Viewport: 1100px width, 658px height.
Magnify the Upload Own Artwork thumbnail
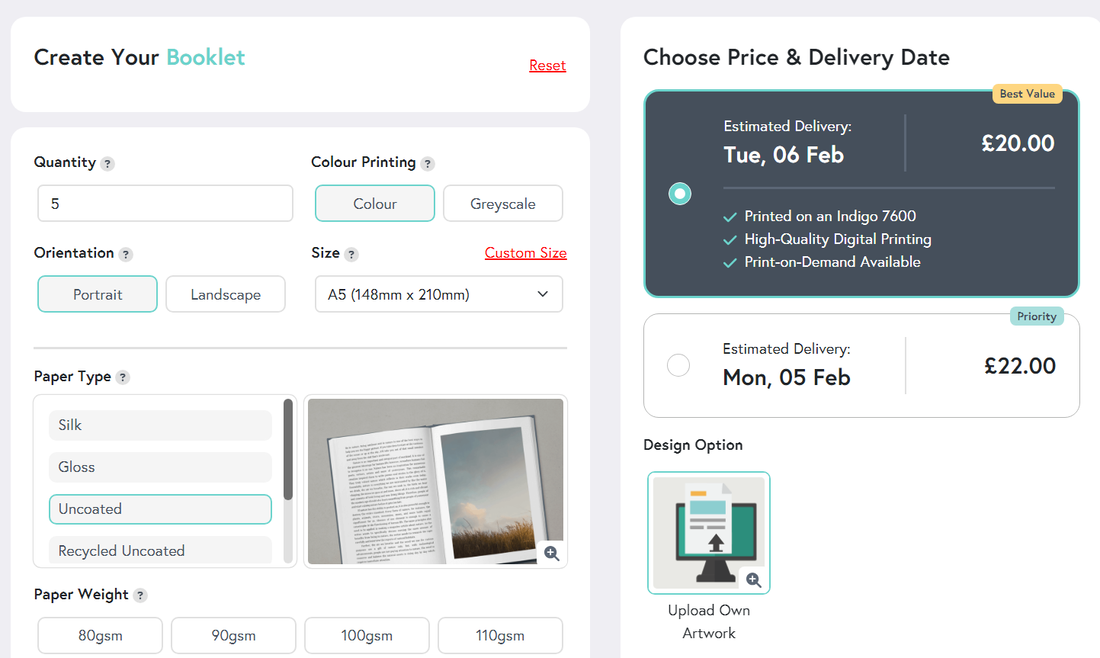tap(753, 580)
